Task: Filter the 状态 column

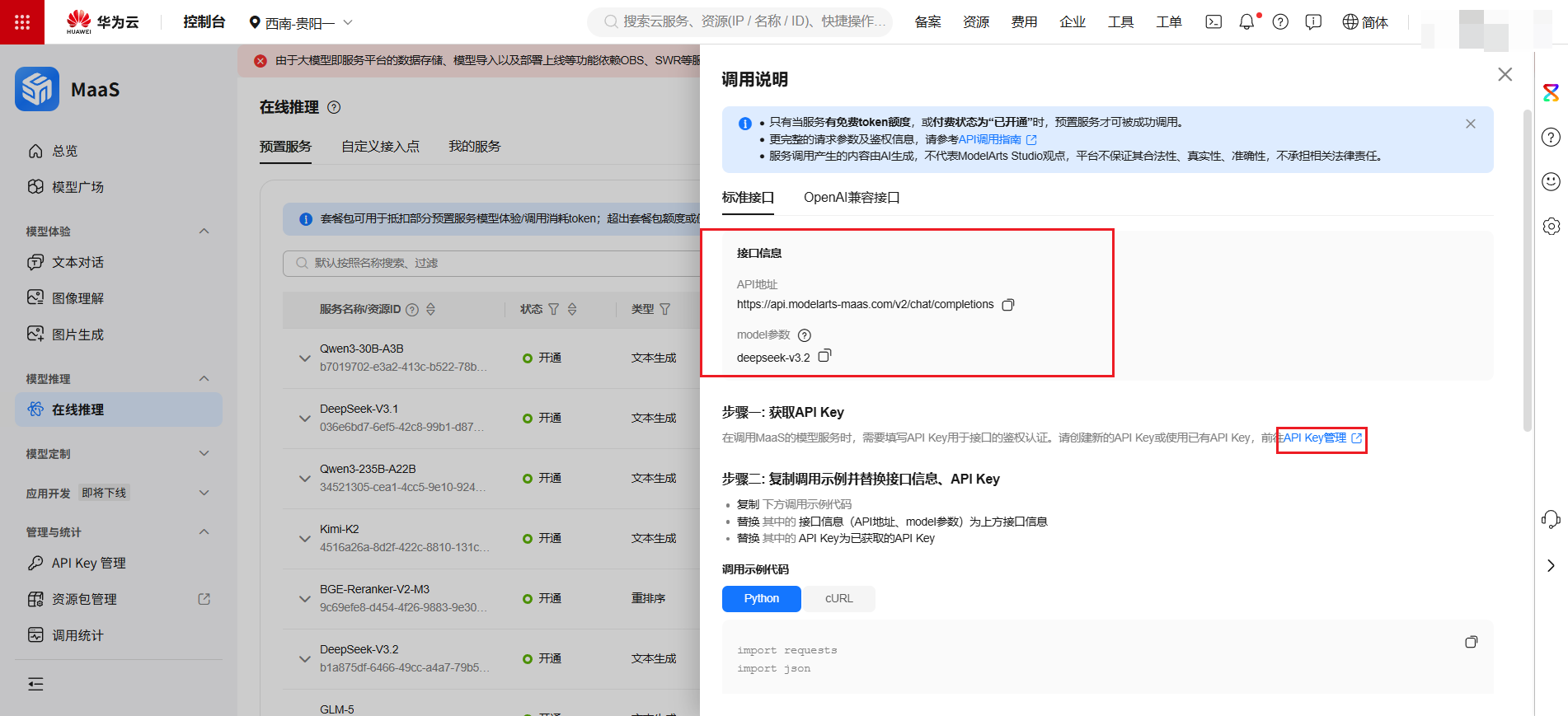Action: [x=554, y=309]
